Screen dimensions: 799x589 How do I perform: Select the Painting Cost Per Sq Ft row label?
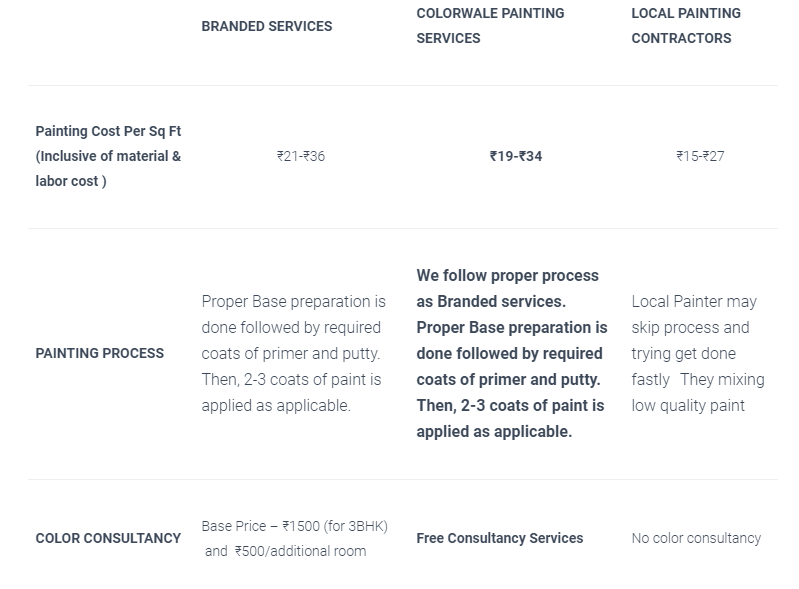(108, 131)
